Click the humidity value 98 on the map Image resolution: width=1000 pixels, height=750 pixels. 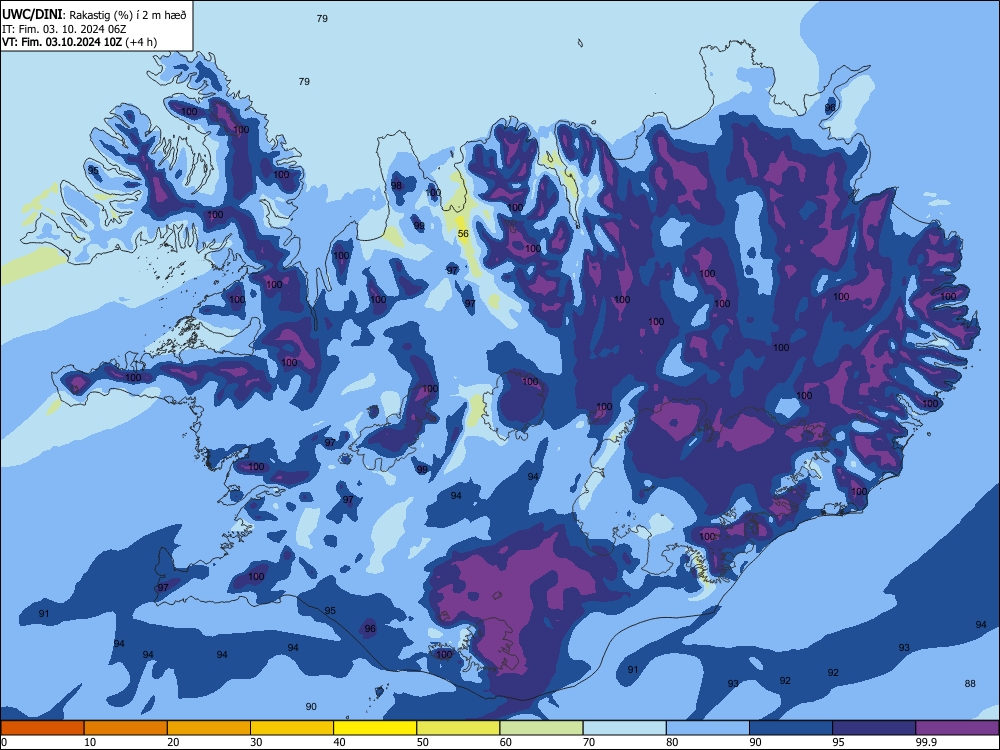[x=397, y=186]
